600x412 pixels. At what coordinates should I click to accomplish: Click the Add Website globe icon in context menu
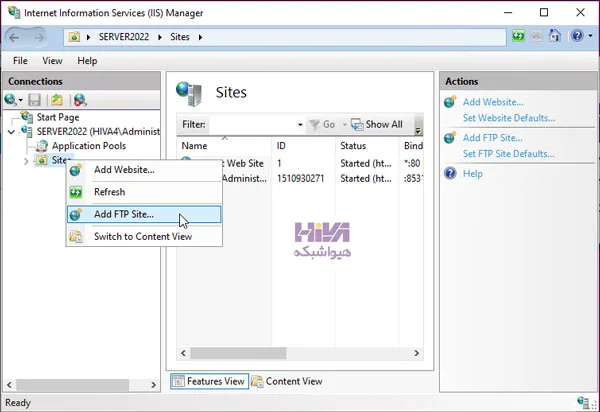point(76,170)
